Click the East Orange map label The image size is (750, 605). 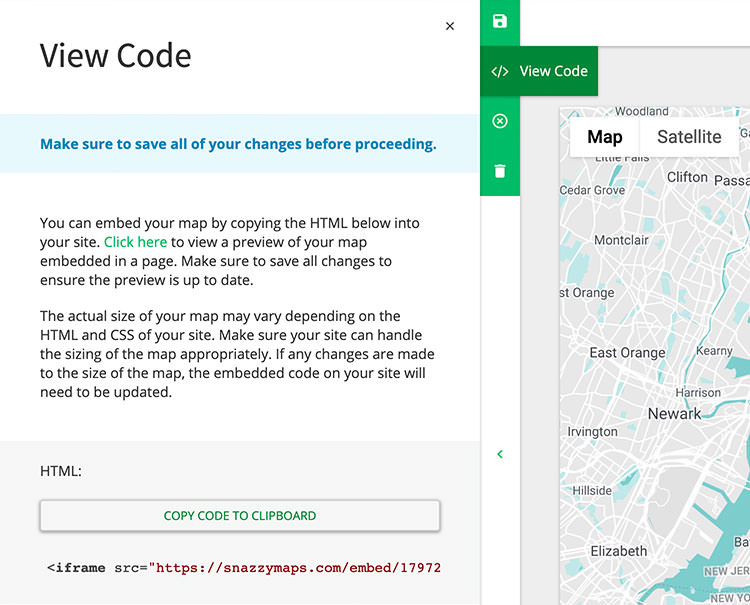click(627, 353)
